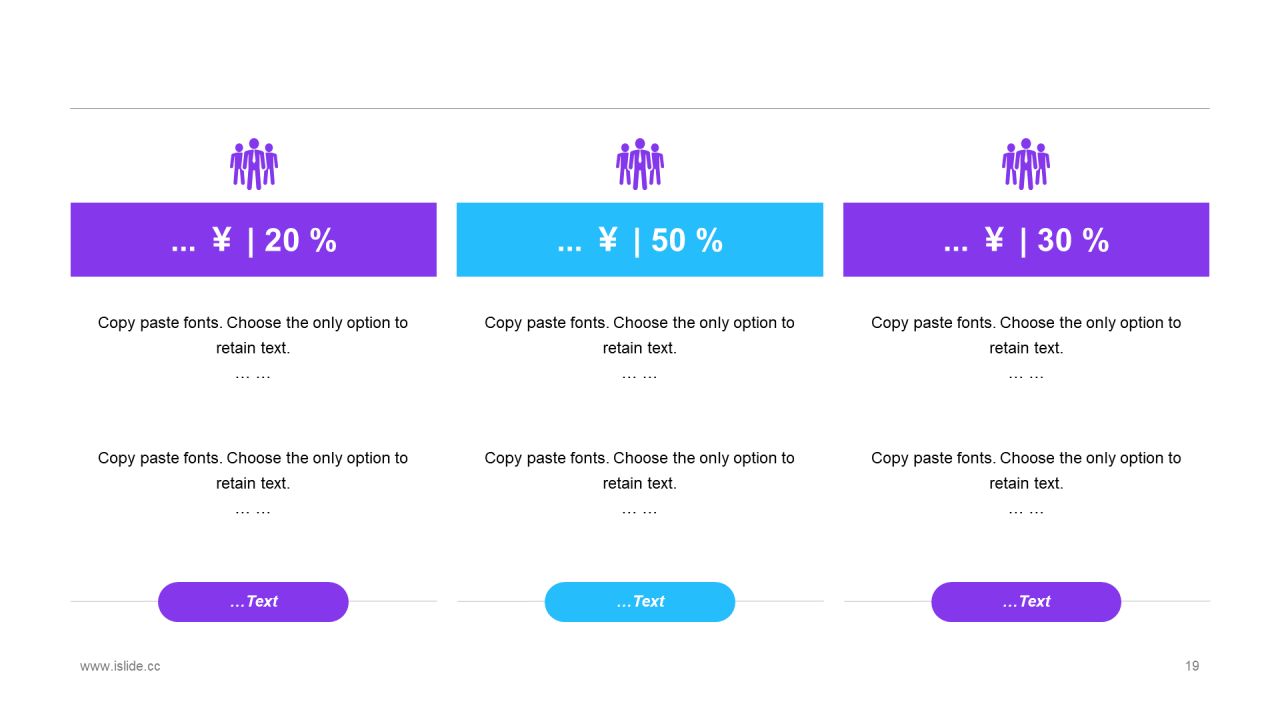Click the blue '...Text' pill button
The height and width of the screenshot is (720, 1280).
(640, 602)
